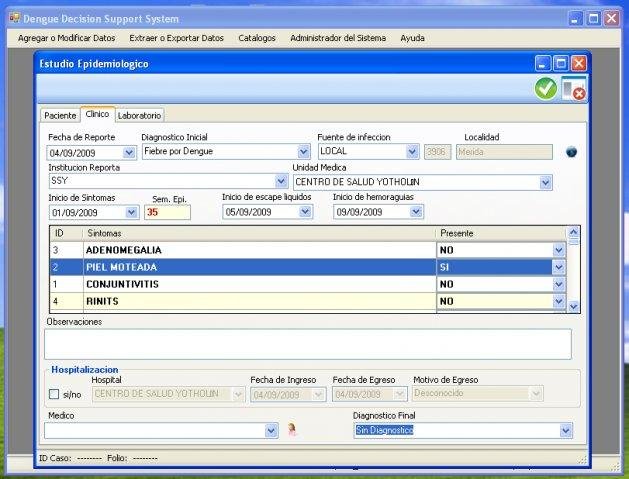This screenshot has width=629, height=479.
Task: Open the Unidad Medica dropdown
Action: [545, 183]
